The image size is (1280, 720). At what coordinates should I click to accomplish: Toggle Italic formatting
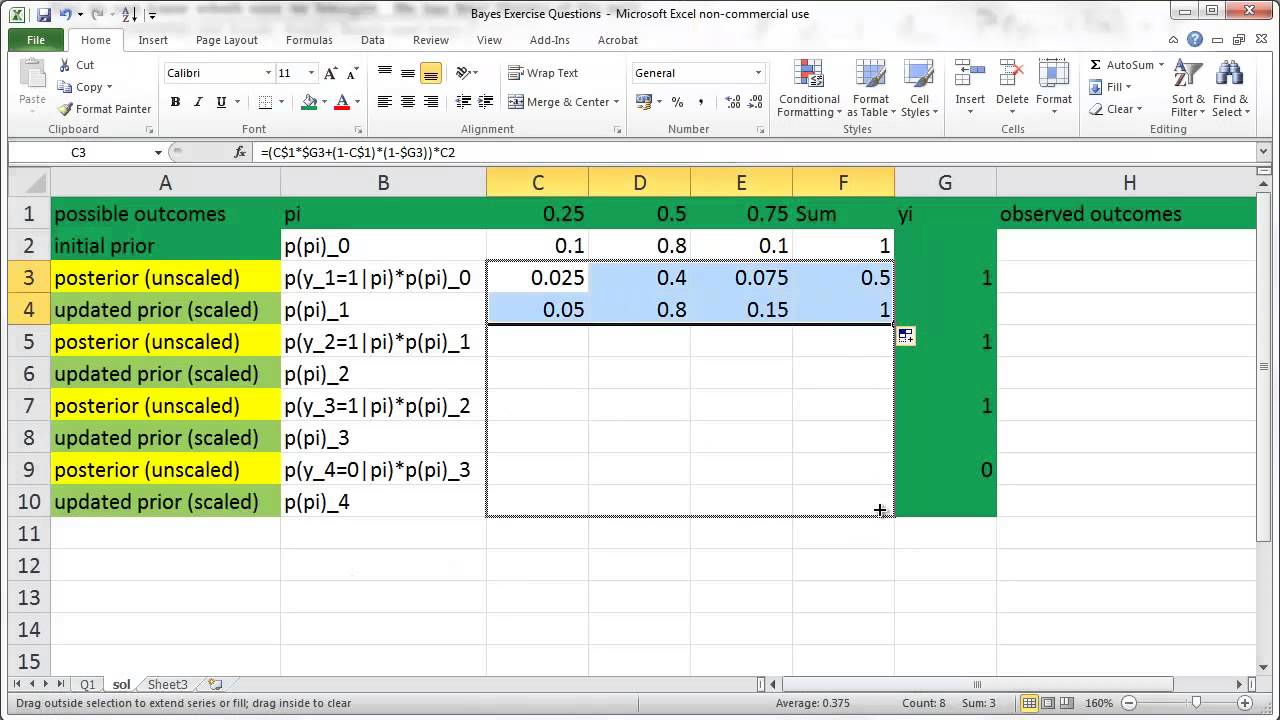click(198, 101)
